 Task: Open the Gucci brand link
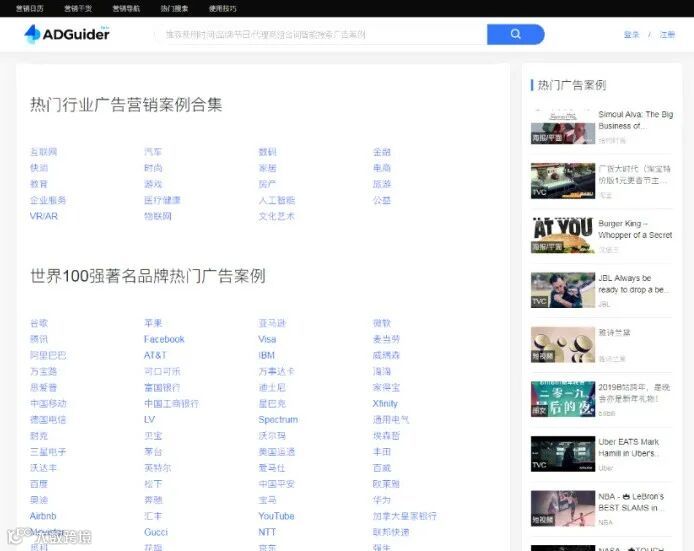pyautogui.click(x=156, y=532)
